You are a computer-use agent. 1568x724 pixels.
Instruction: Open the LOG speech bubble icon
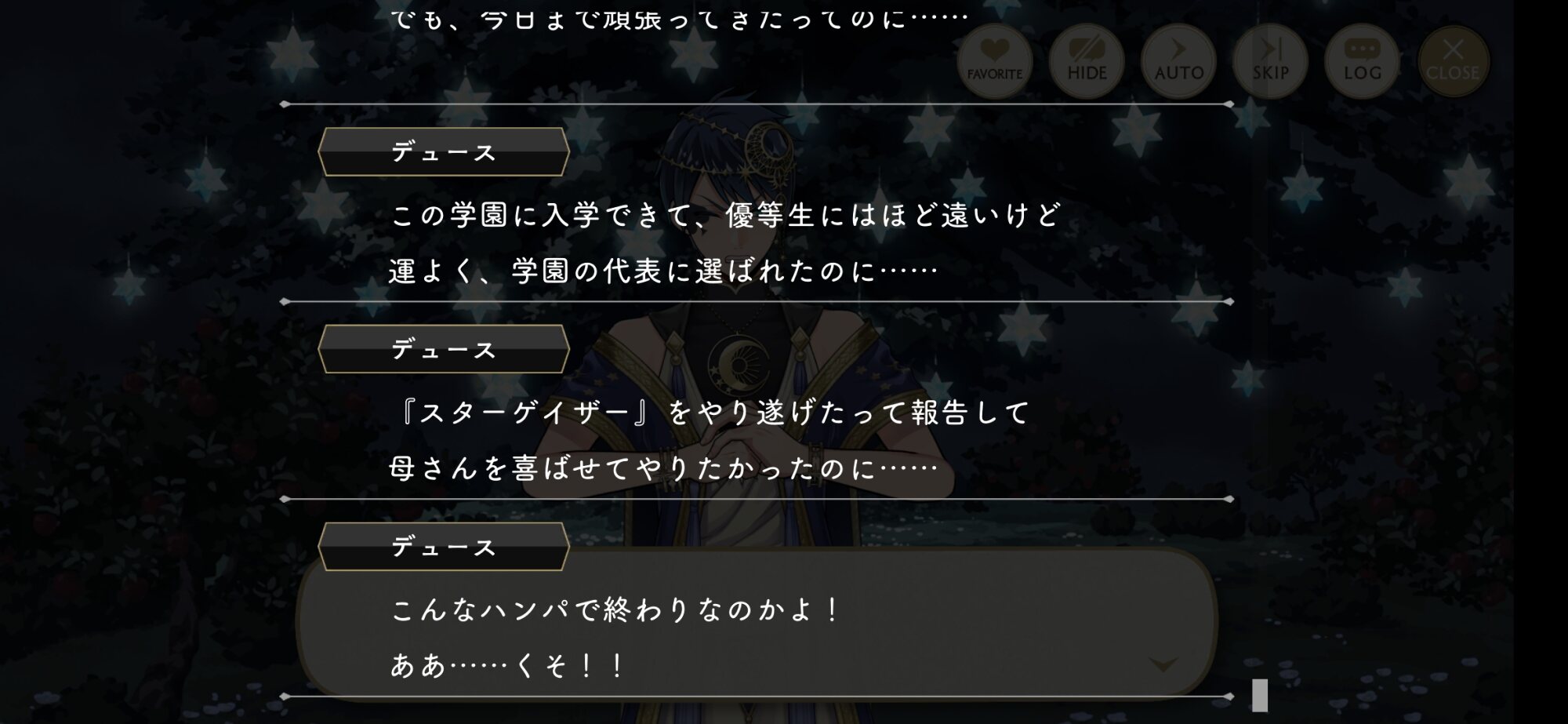tap(1362, 61)
